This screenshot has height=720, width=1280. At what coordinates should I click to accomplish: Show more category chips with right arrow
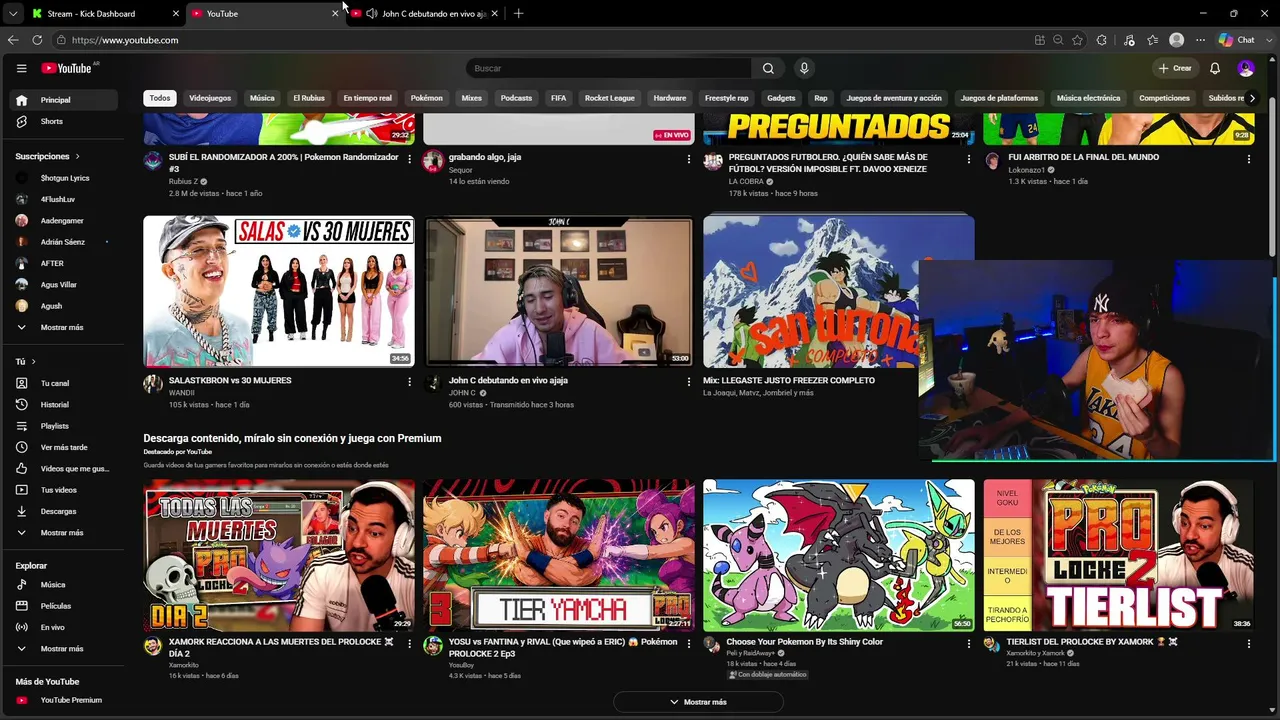[x=1252, y=98]
